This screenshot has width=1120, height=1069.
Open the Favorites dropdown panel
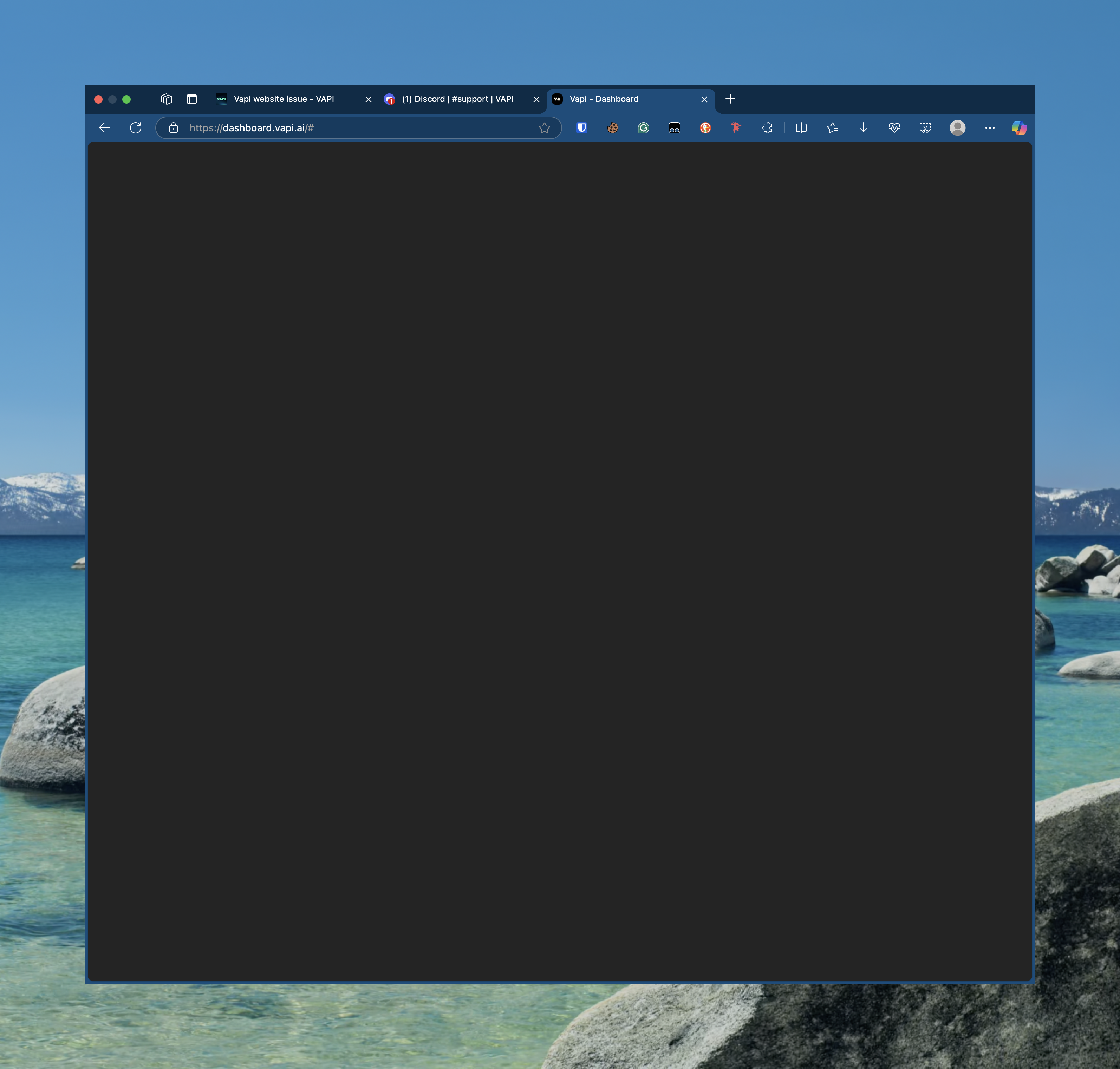click(832, 127)
